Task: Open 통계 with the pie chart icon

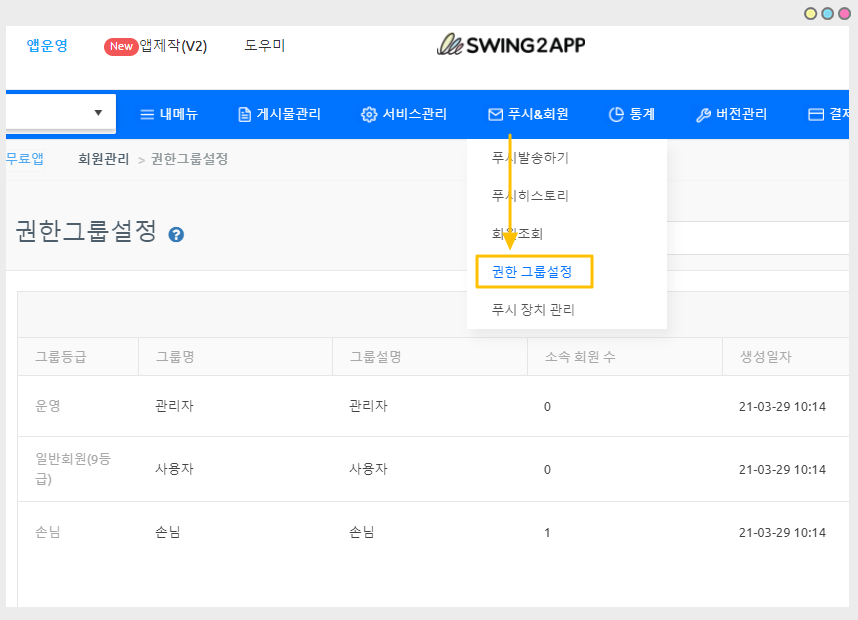Action: click(631, 114)
